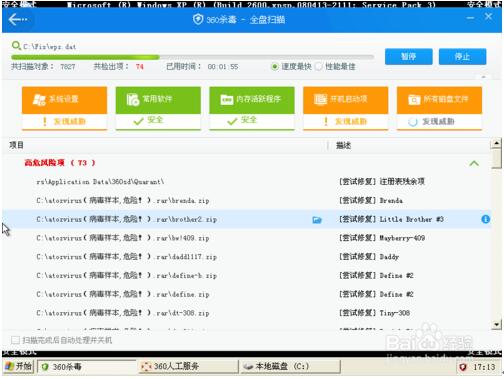Collapse the 高危风险项 (73) group
The width and height of the screenshot is (504, 378).
tap(474, 163)
